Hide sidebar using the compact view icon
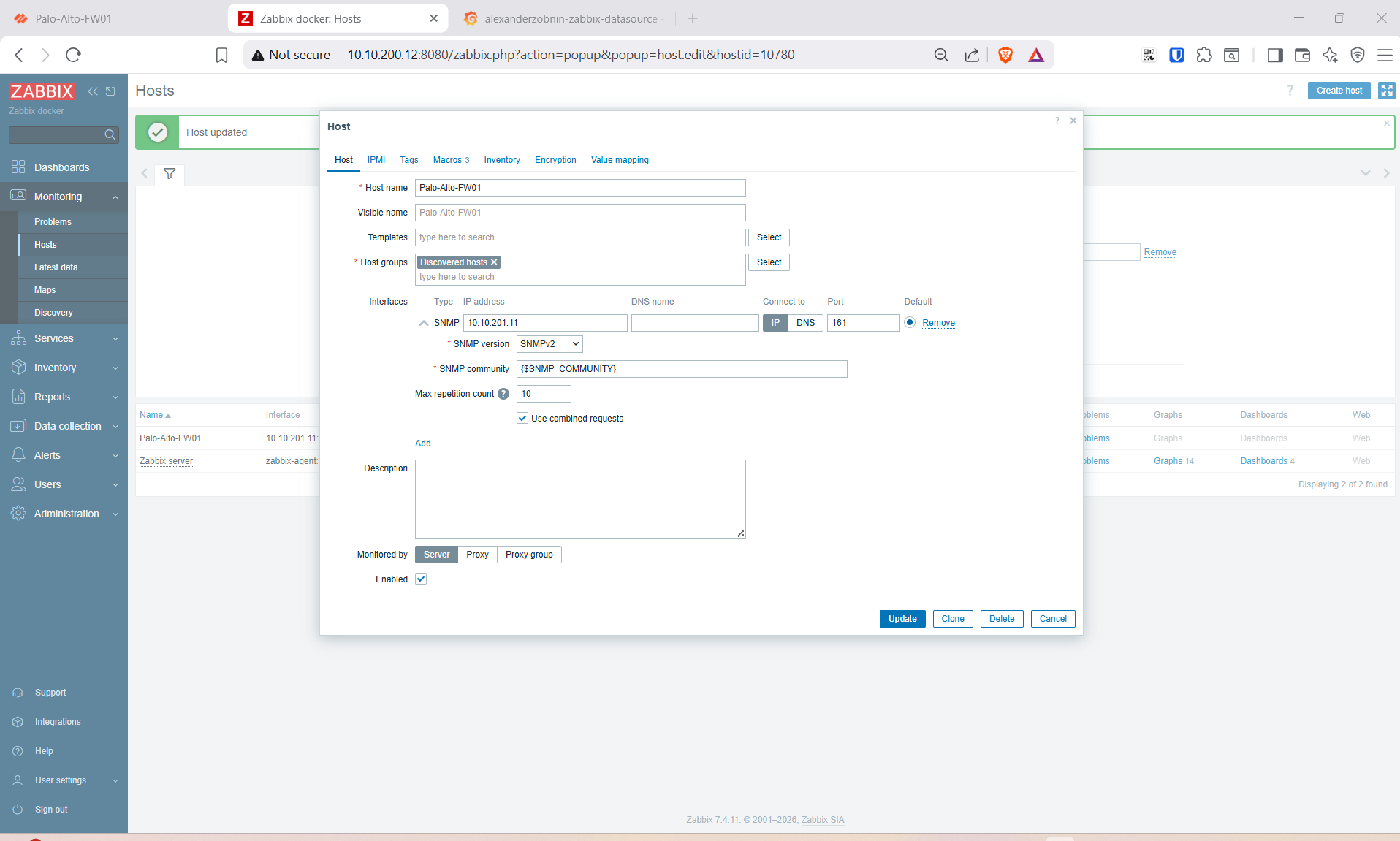The height and width of the screenshot is (841, 1400). click(x=110, y=91)
